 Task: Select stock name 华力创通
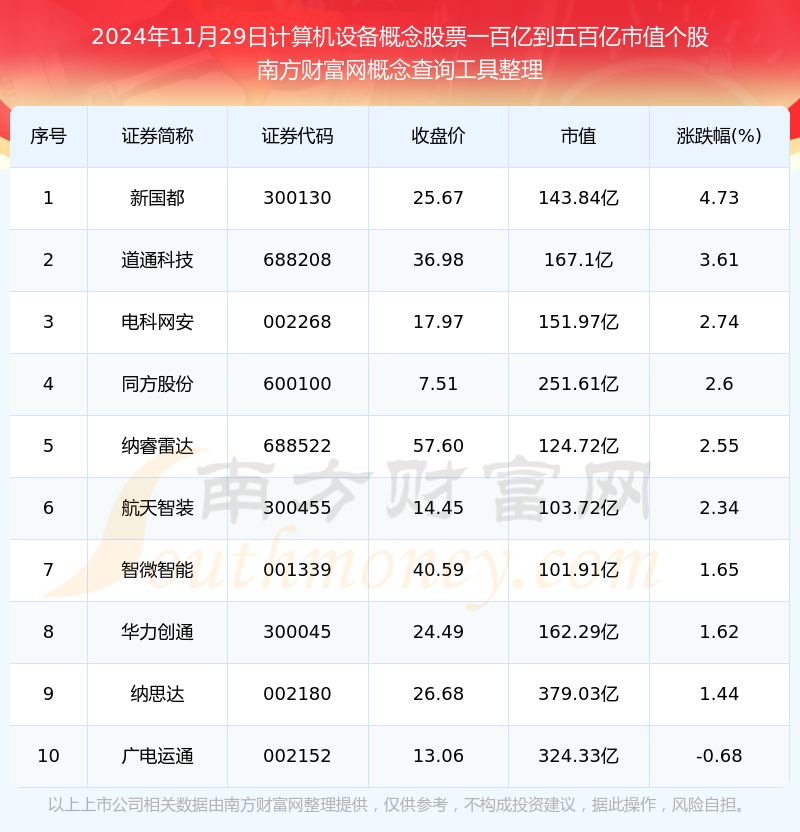pyautogui.click(x=157, y=632)
